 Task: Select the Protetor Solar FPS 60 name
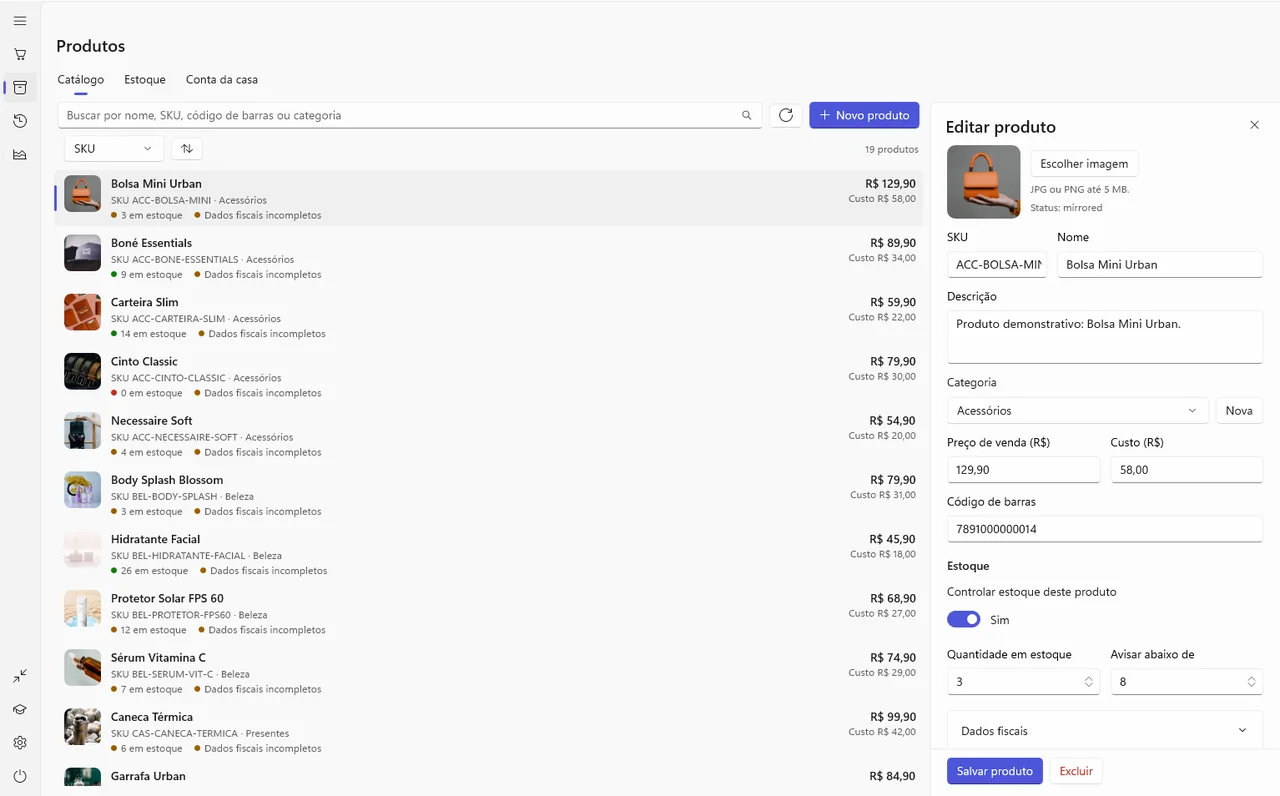167,599
